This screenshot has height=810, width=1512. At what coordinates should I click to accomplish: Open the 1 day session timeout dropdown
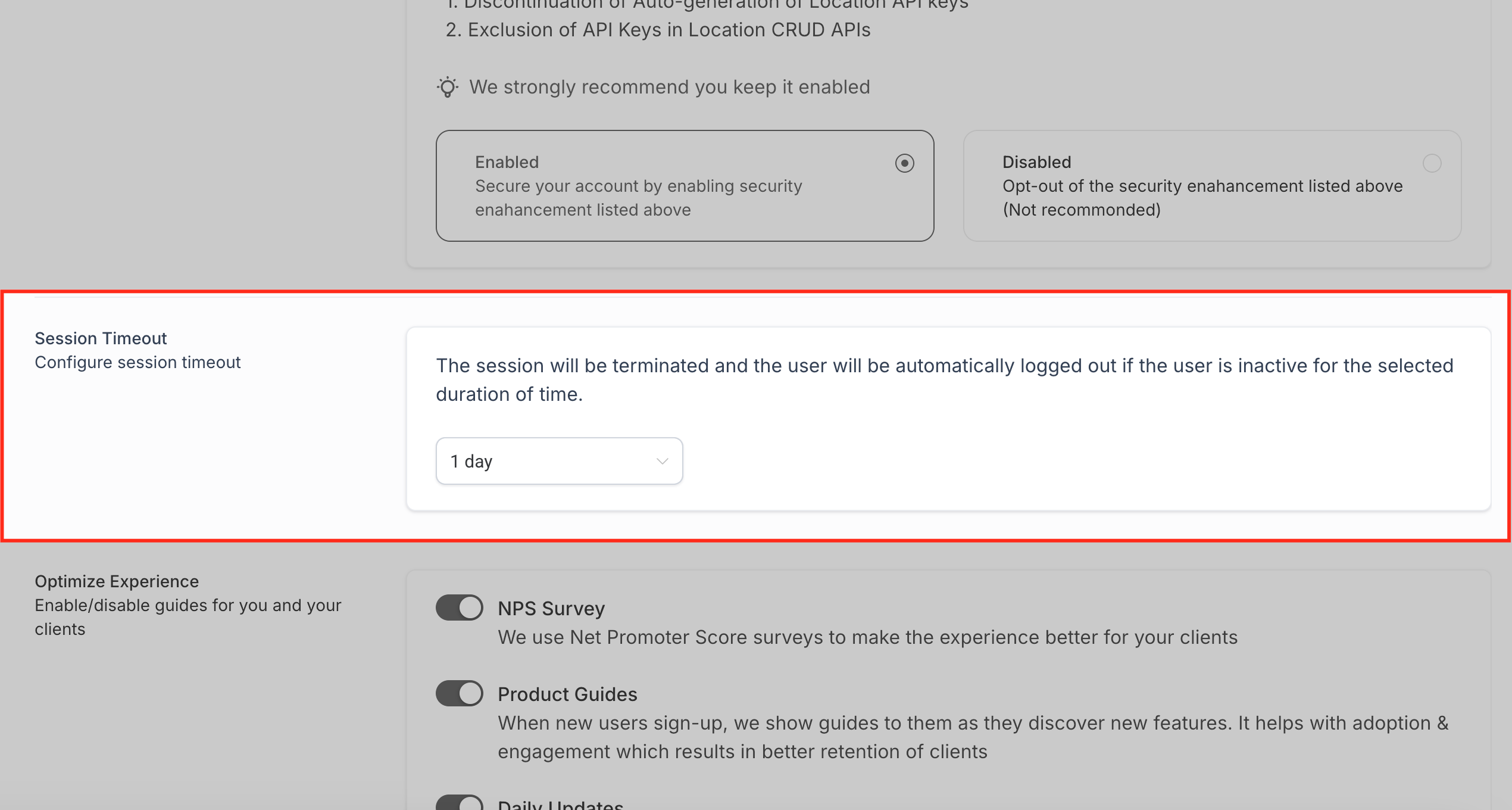[x=558, y=460]
